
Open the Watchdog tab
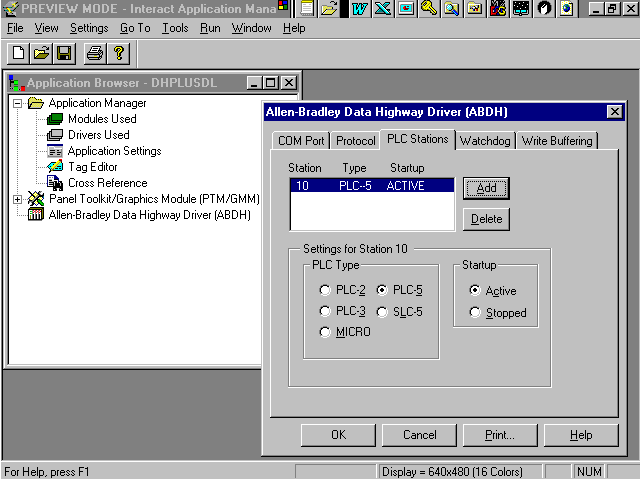[x=485, y=141]
